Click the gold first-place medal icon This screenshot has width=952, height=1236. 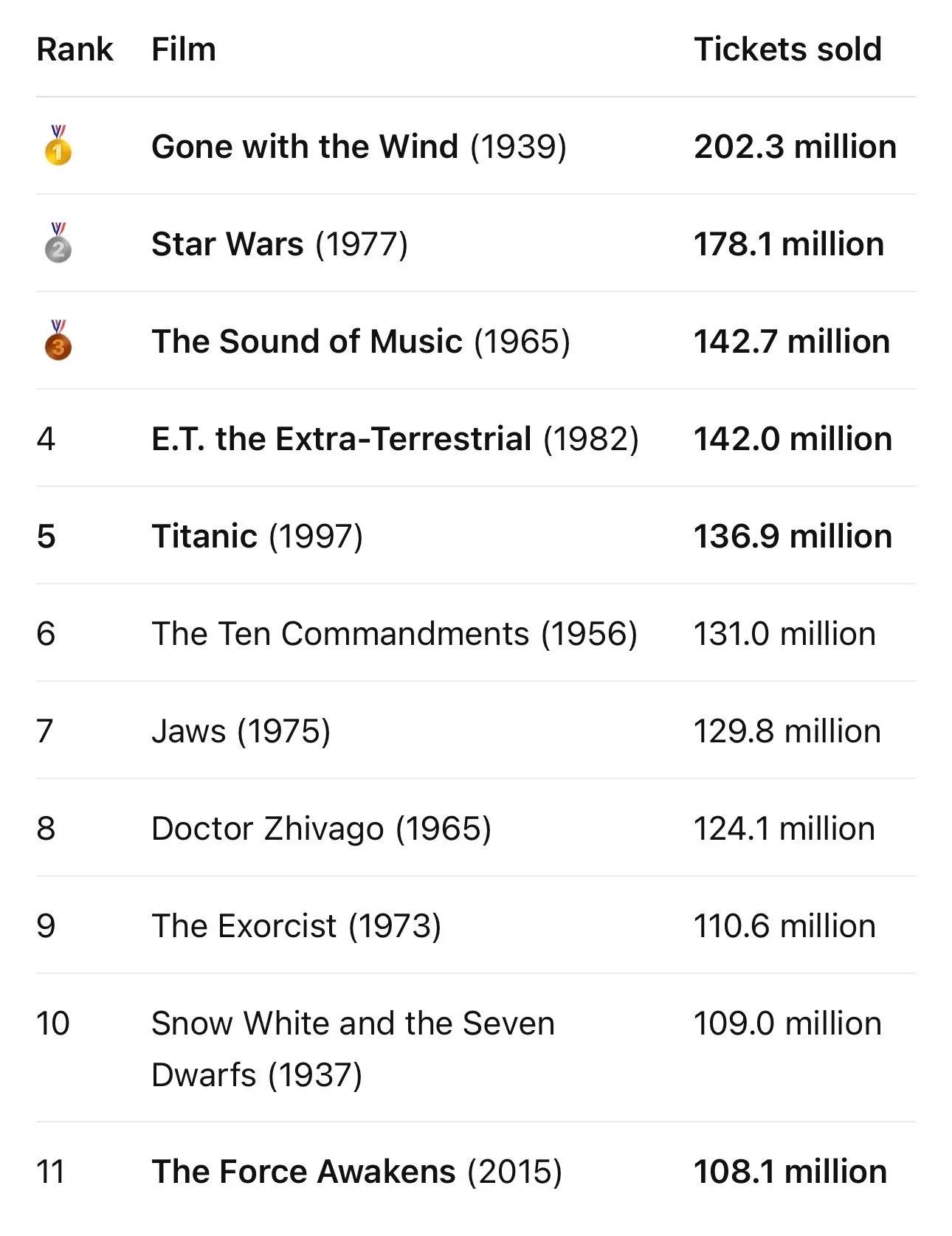[x=58, y=145]
